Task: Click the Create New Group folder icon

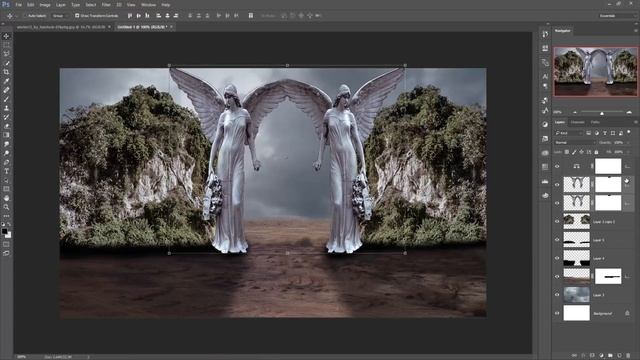Action: [x=610, y=356]
